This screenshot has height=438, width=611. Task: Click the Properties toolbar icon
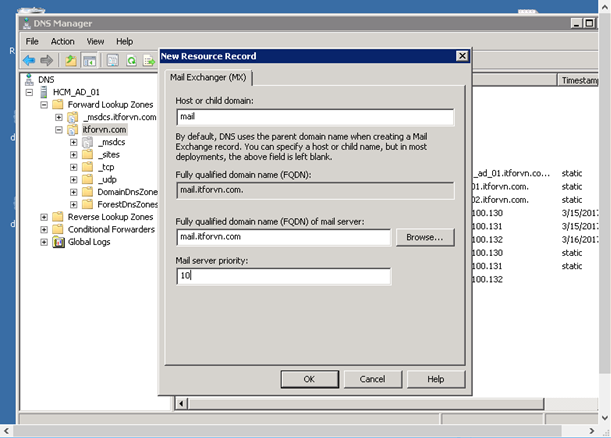coord(113,61)
